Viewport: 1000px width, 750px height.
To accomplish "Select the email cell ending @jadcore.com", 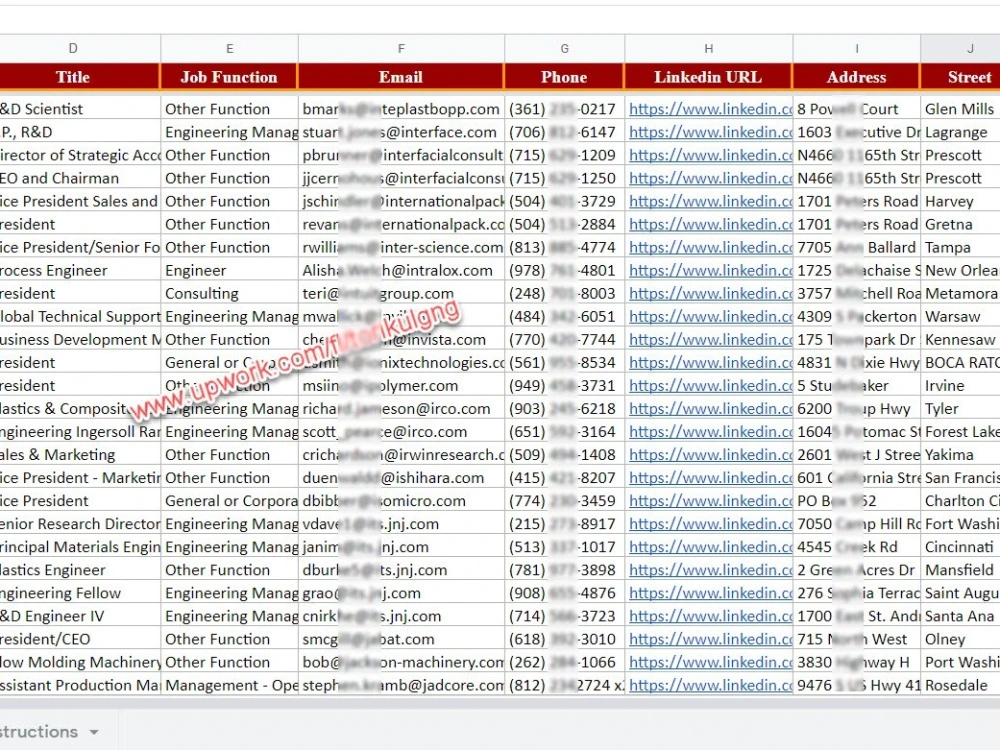I will coord(401,686).
